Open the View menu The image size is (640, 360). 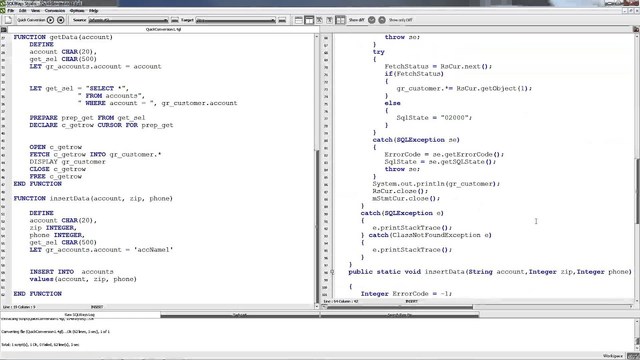[36, 11]
